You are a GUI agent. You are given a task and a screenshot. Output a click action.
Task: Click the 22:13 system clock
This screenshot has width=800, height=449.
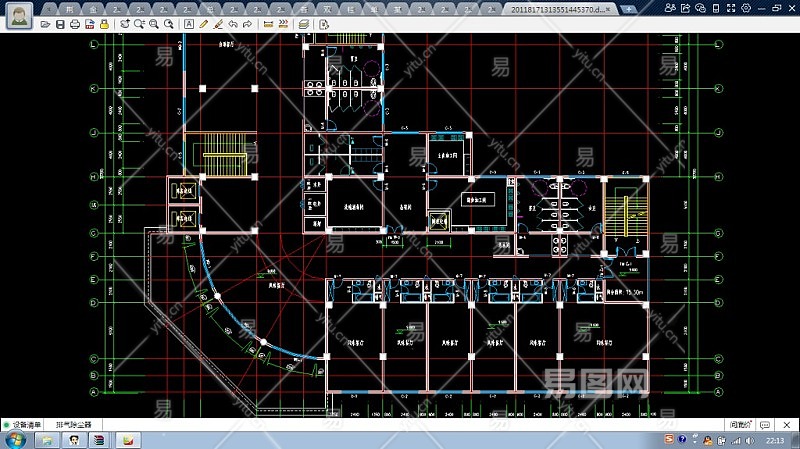click(x=775, y=440)
